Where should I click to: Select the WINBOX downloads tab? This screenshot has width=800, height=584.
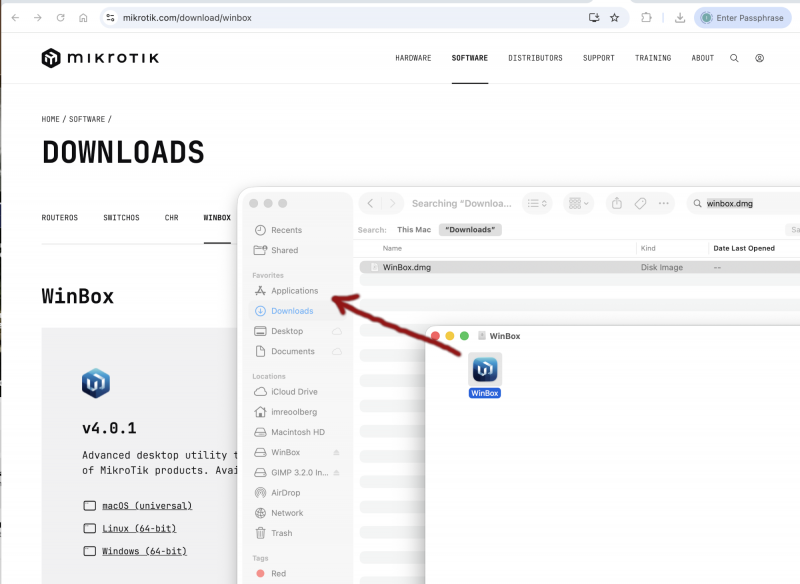pos(217,218)
